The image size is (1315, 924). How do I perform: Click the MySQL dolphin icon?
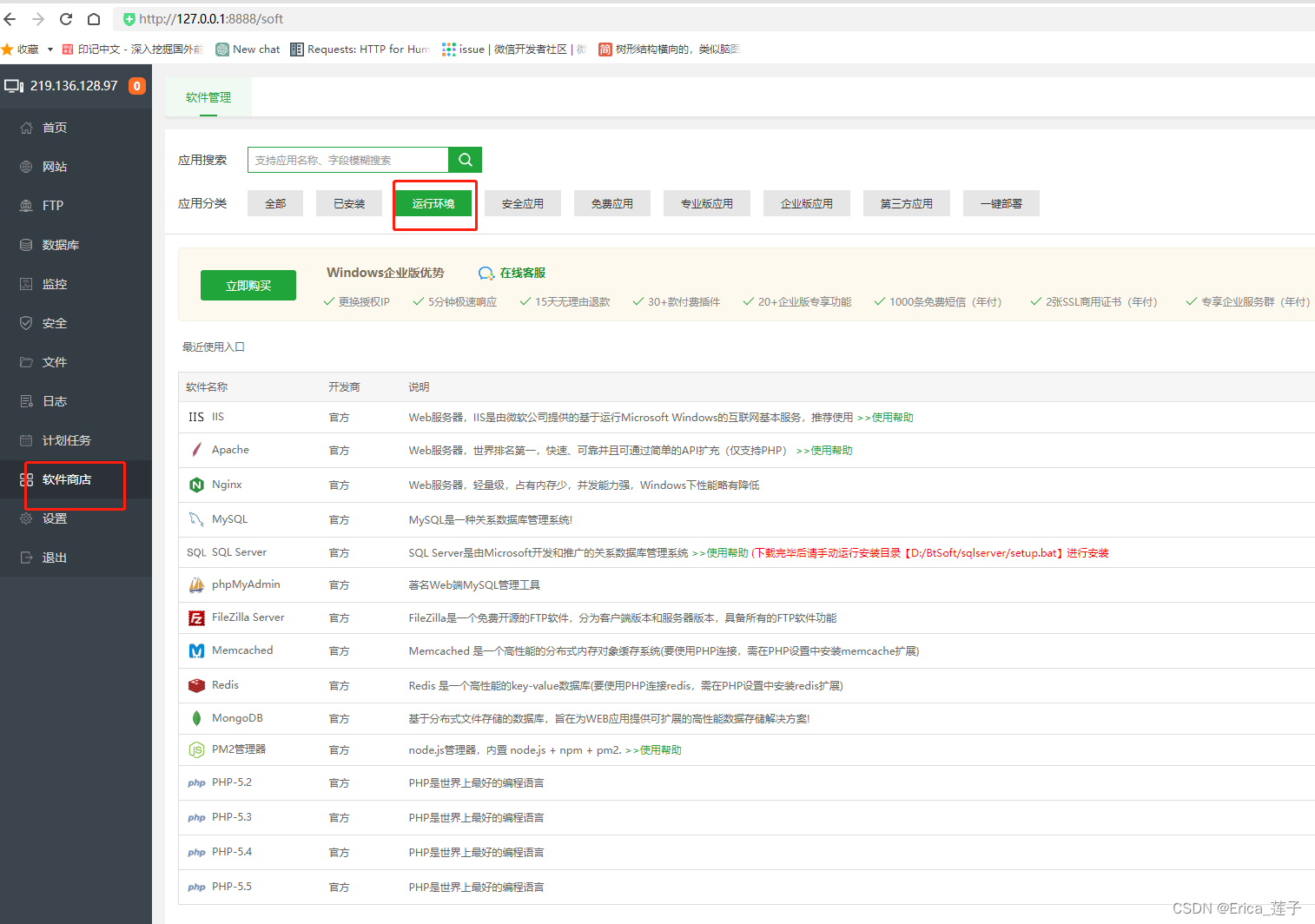point(196,519)
